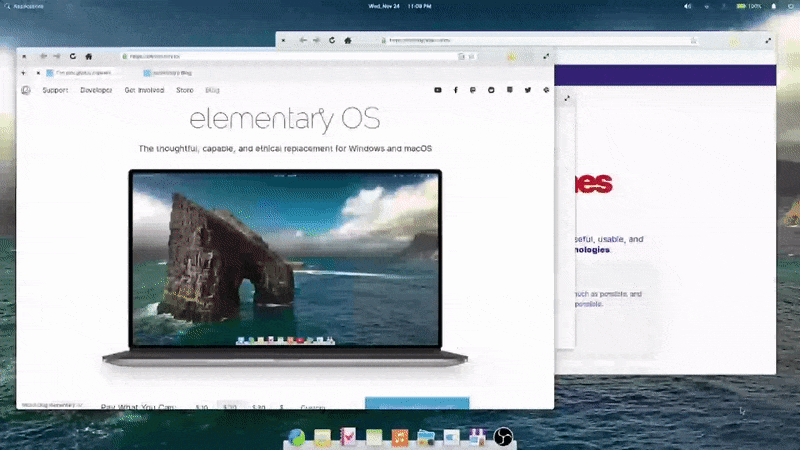Switch to the elementary Blog tab
Viewport: 800px width, 450px height.
[172, 73]
